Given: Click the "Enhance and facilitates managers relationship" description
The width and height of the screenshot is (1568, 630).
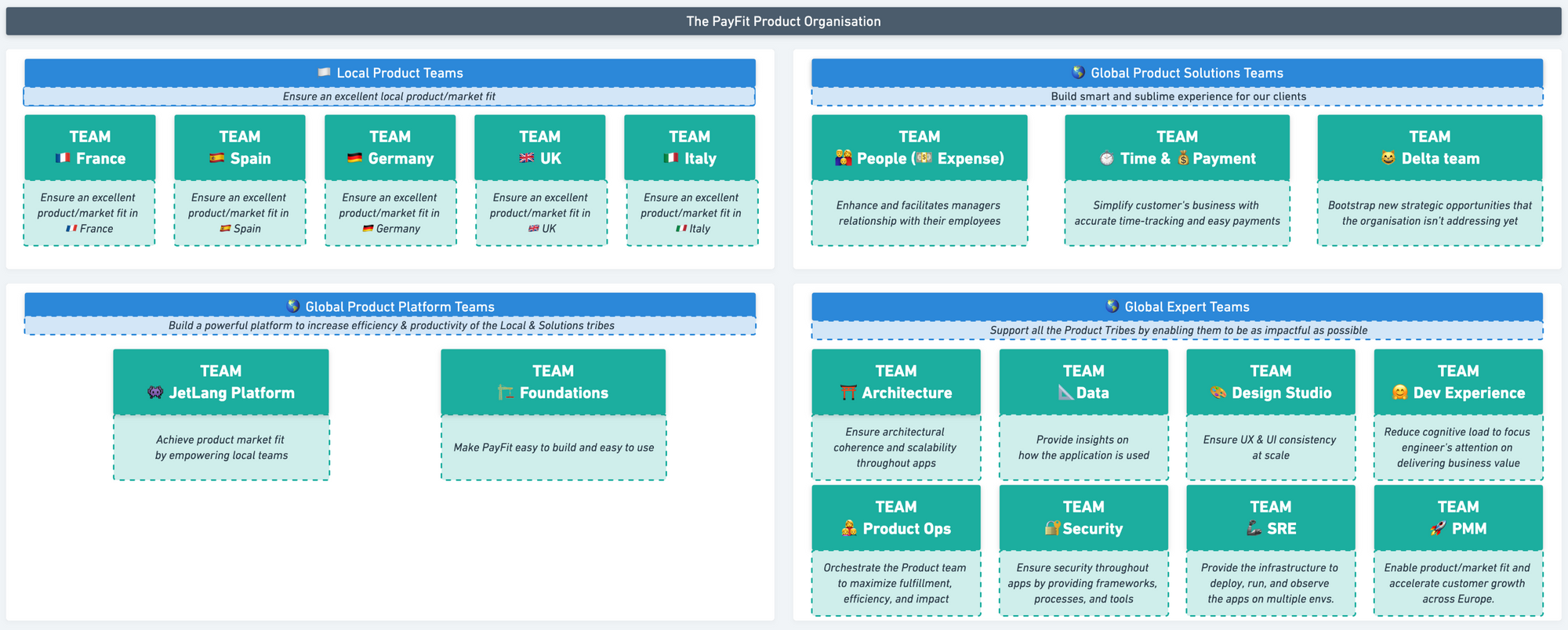Looking at the screenshot, I should pos(919,213).
